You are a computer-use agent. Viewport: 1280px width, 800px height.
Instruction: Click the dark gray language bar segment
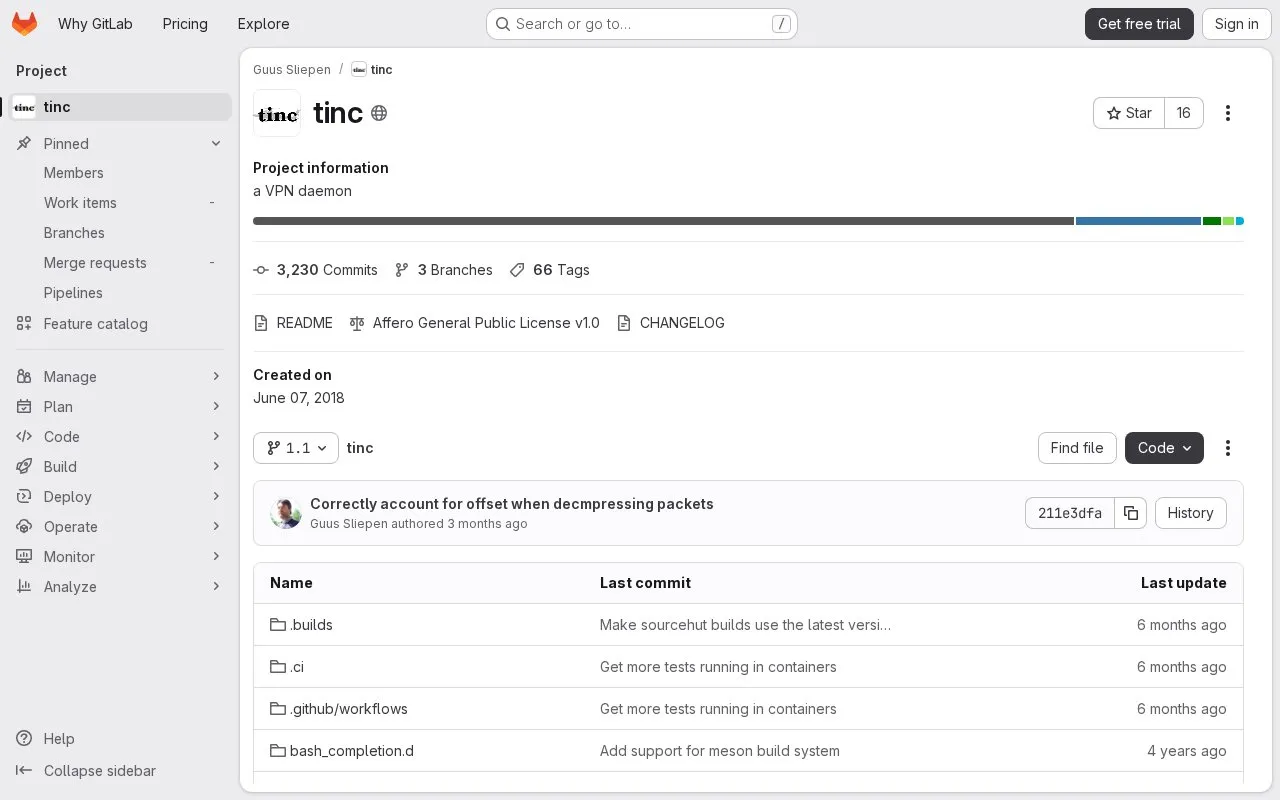(663, 221)
